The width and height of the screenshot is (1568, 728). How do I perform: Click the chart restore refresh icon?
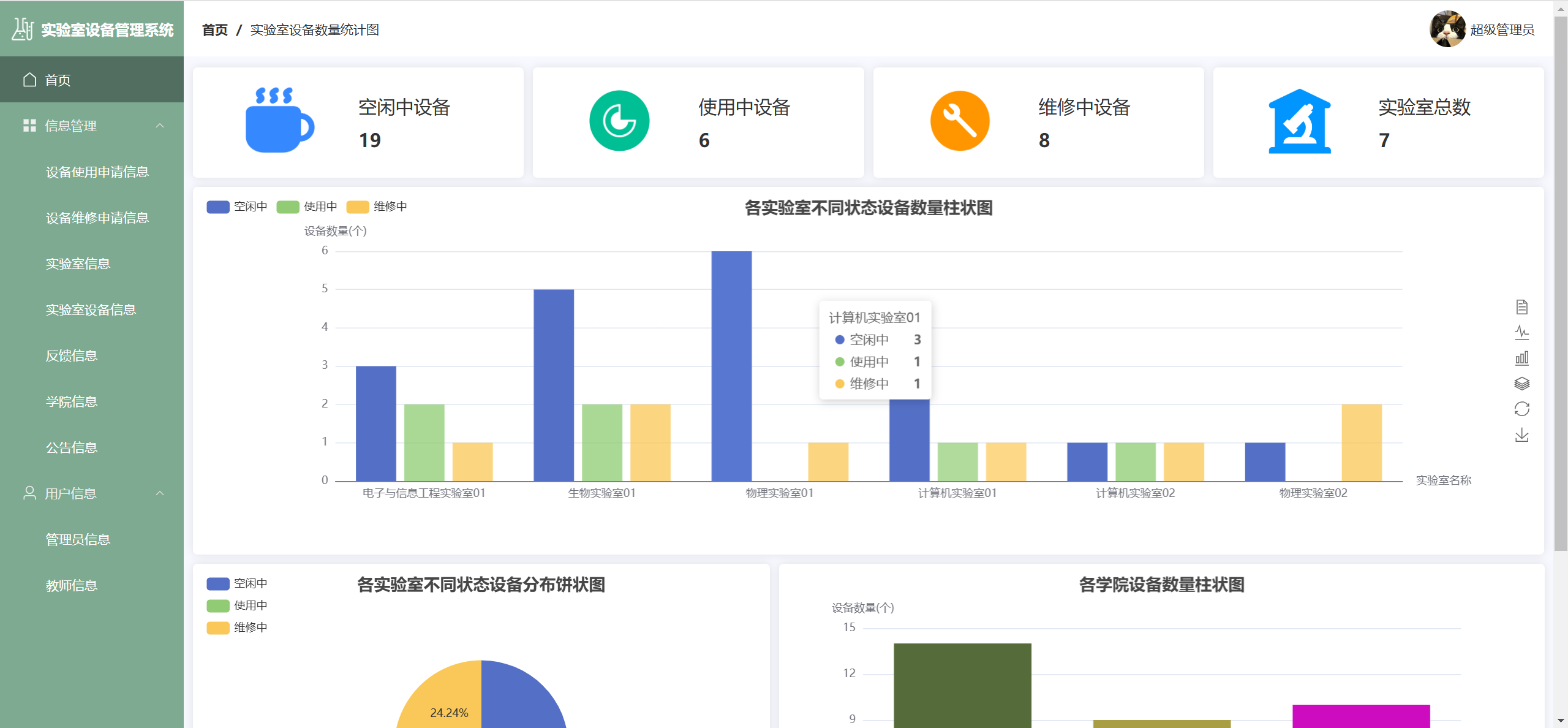click(1521, 409)
